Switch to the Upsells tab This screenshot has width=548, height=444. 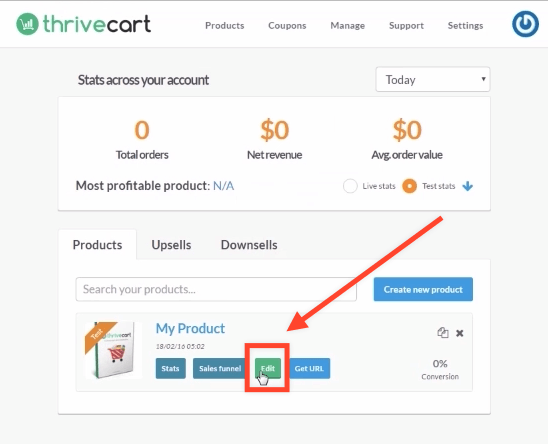171,245
